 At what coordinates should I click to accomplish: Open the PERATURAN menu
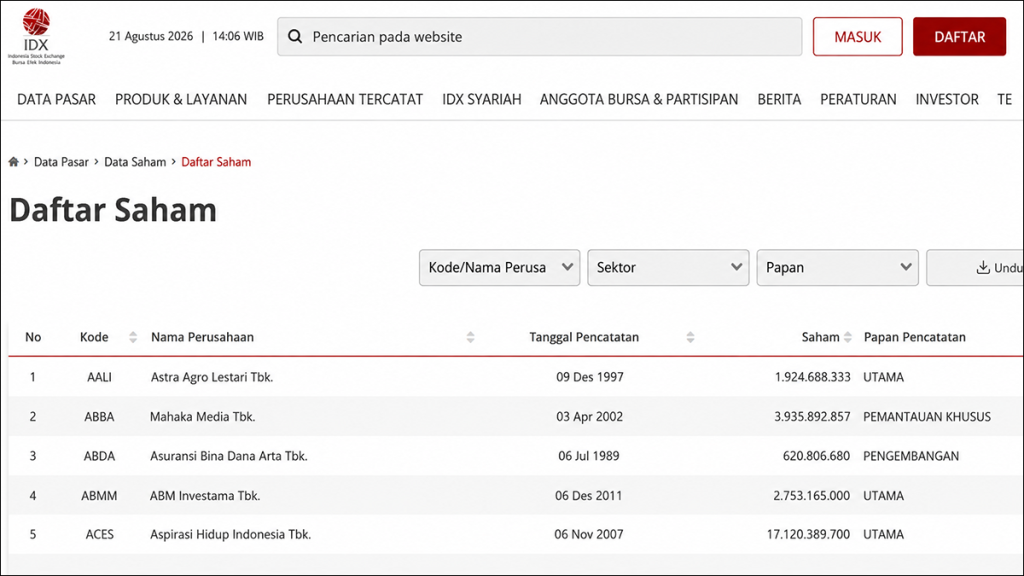tap(858, 99)
